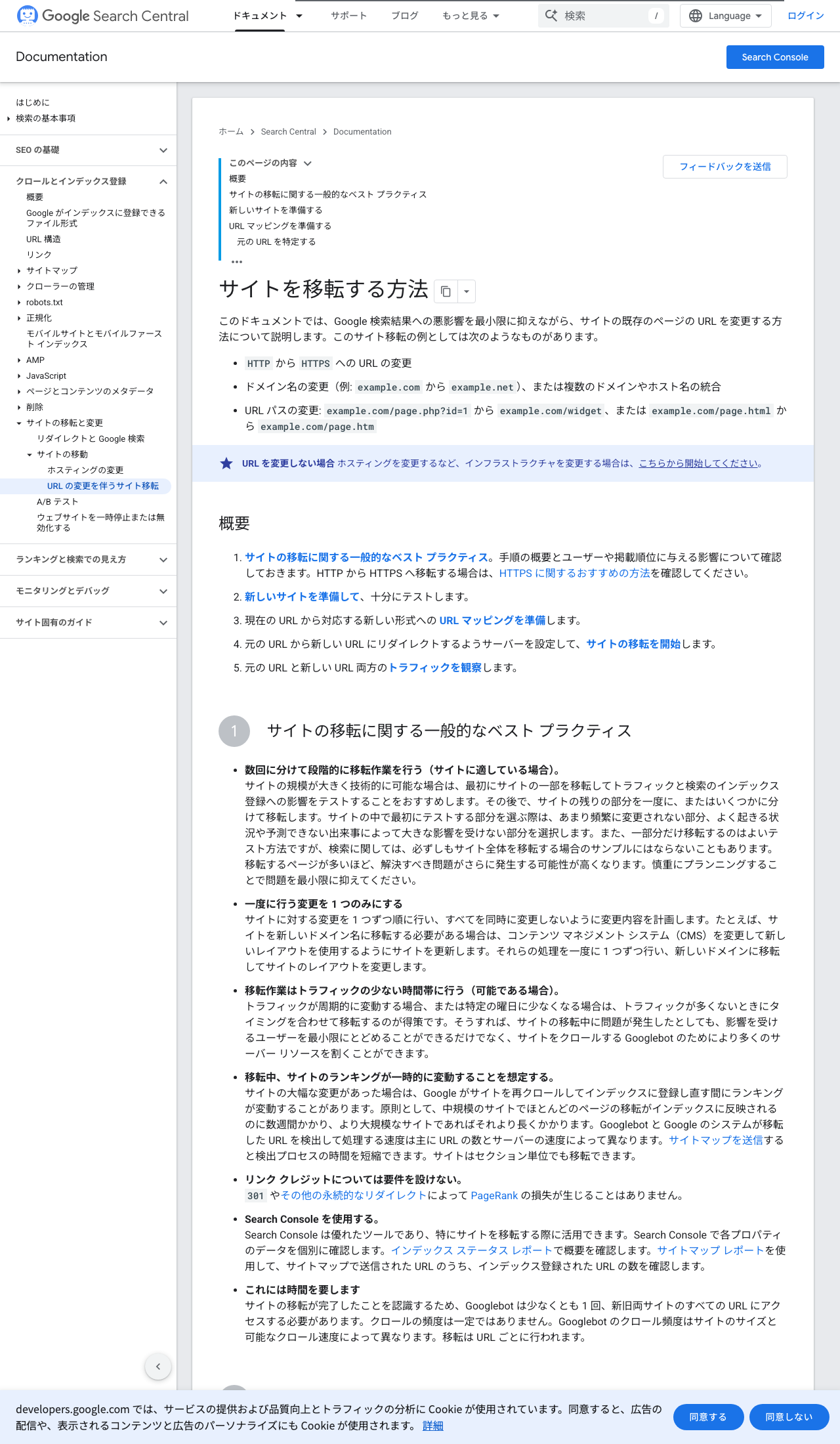The width and height of the screenshot is (840, 1444).
Task: Open the もっと見る dropdown menu
Action: pos(471,16)
